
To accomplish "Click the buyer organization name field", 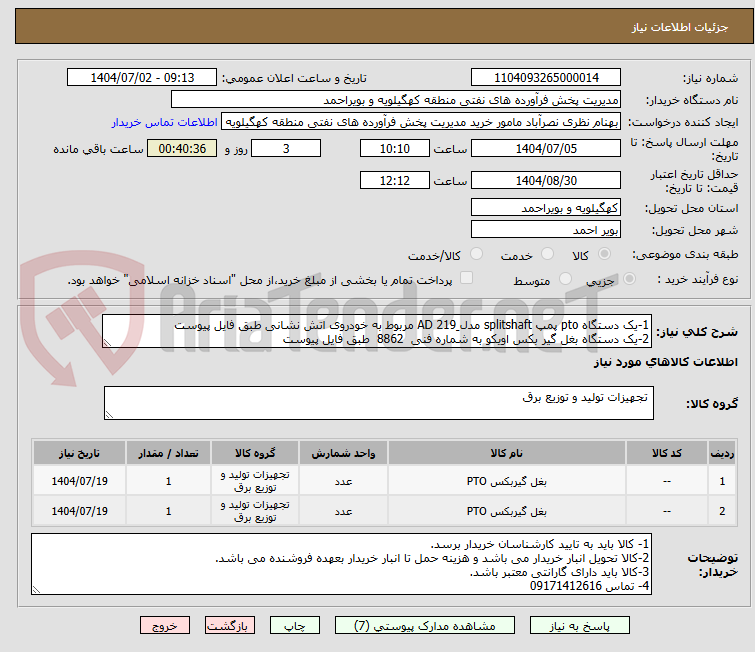I will click(395, 100).
